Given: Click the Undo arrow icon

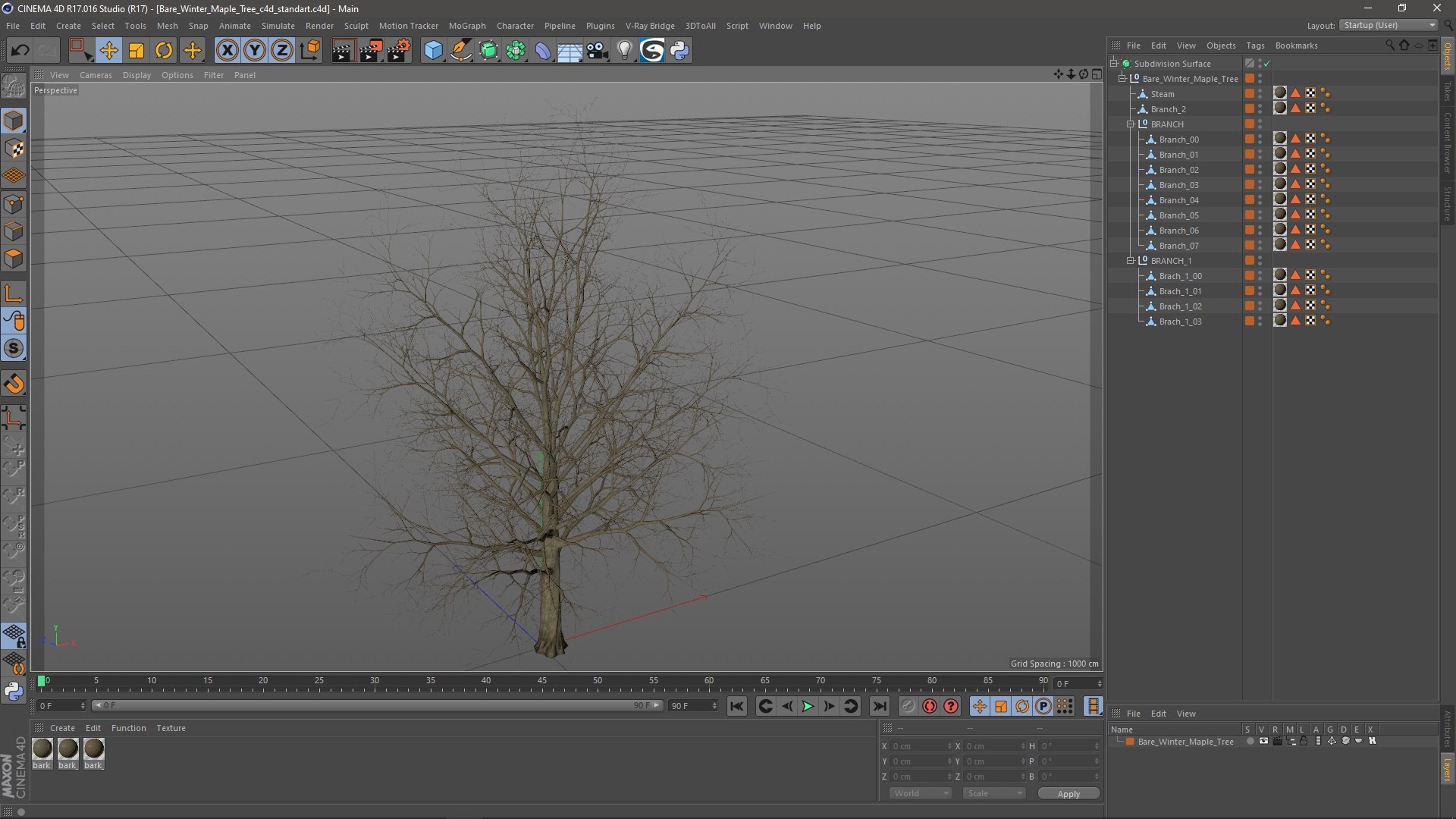Looking at the screenshot, I should (x=20, y=51).
